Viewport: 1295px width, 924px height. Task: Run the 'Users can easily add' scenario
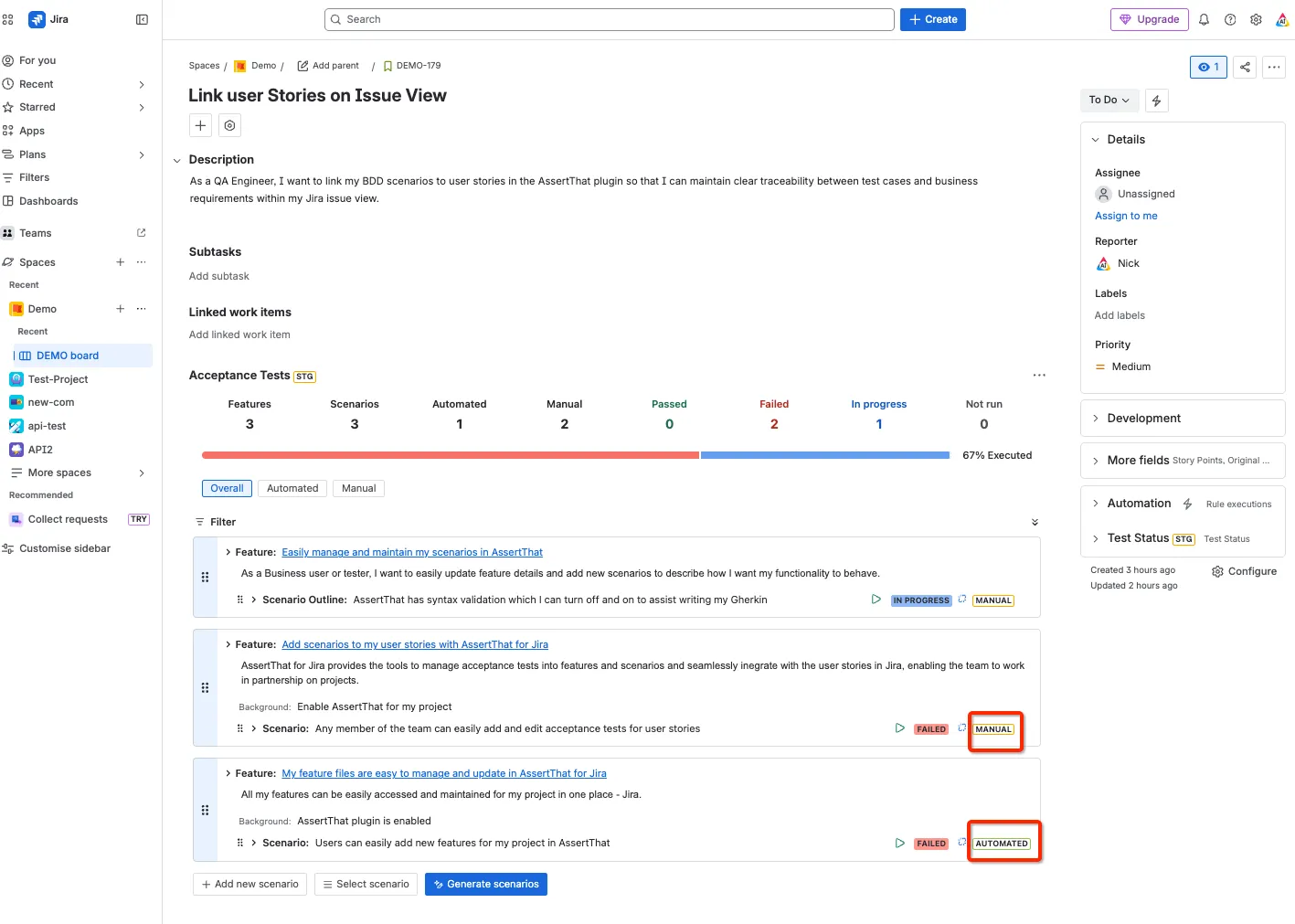(x=899, y=843)
